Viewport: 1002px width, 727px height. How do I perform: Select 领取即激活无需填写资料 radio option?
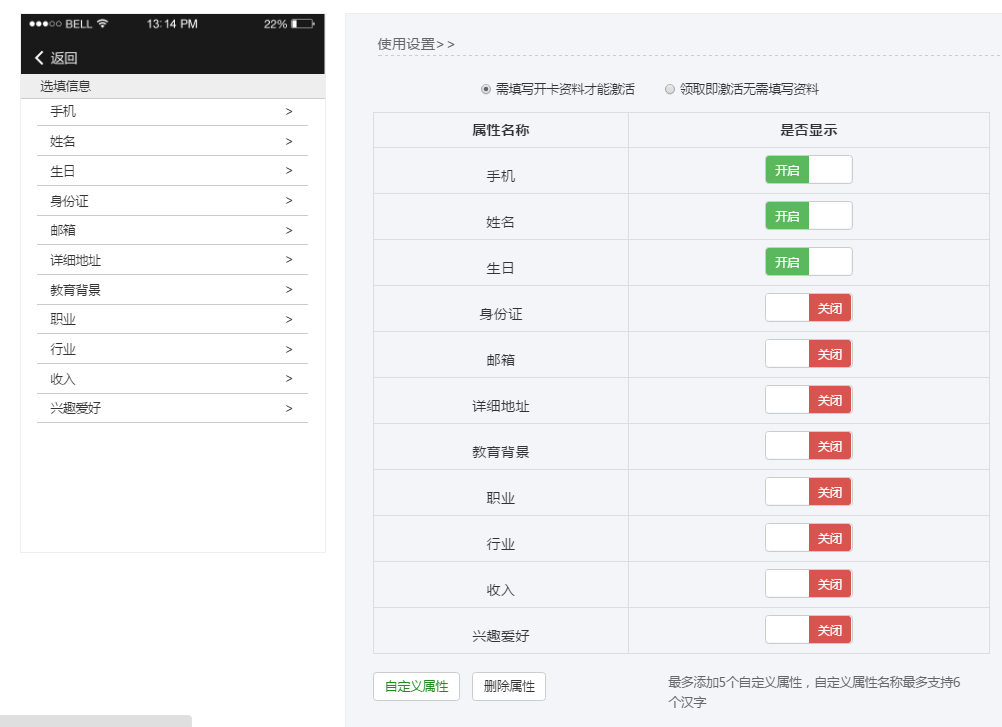(670, 89)
